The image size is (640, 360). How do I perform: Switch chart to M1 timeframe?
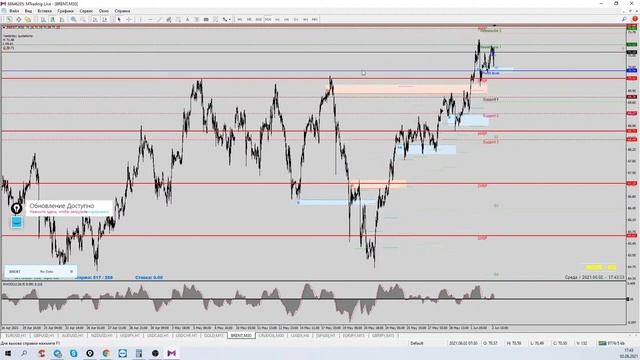click(240, 19)
